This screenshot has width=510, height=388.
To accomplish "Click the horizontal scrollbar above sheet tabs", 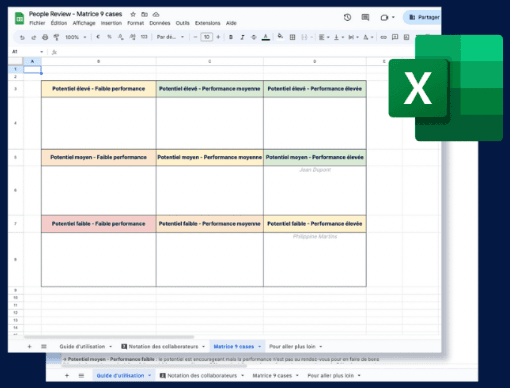I will [x=109, y=337].
